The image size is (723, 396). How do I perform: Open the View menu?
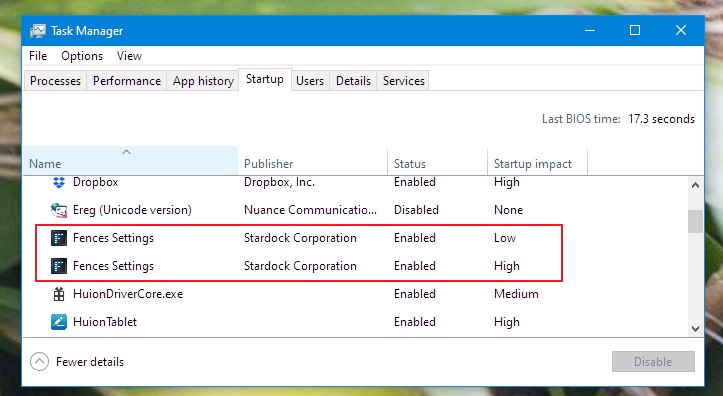129,56
